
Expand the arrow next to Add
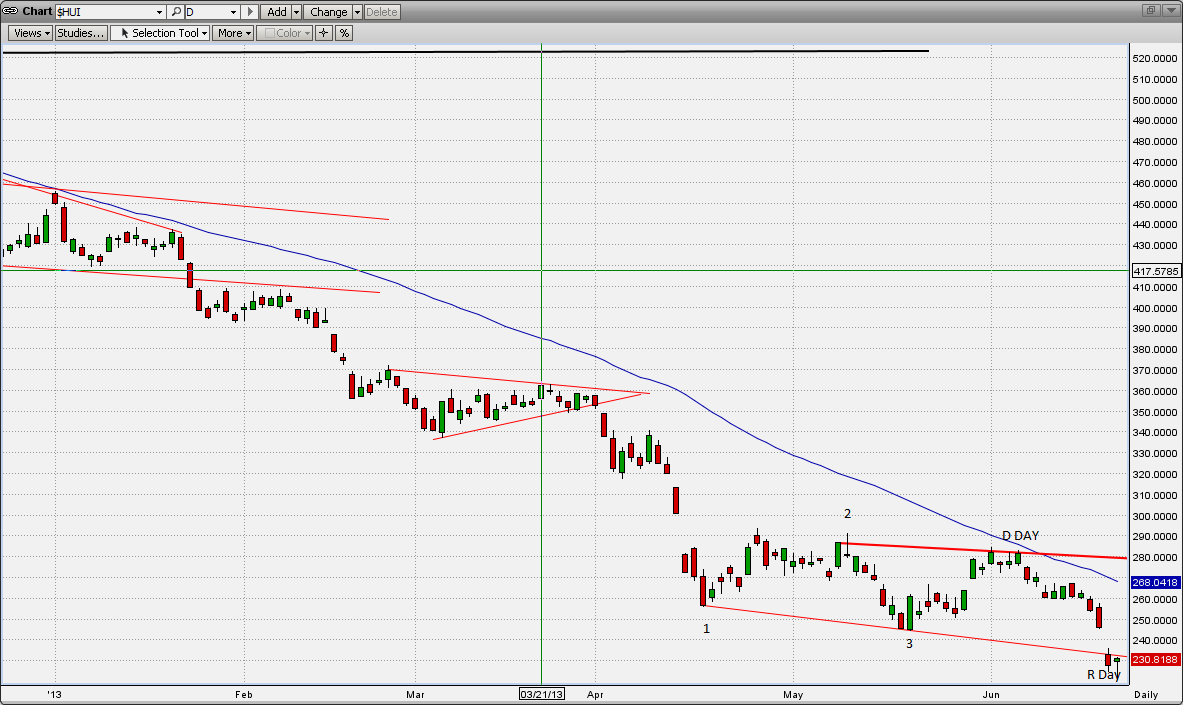click(x=297, y=12)
